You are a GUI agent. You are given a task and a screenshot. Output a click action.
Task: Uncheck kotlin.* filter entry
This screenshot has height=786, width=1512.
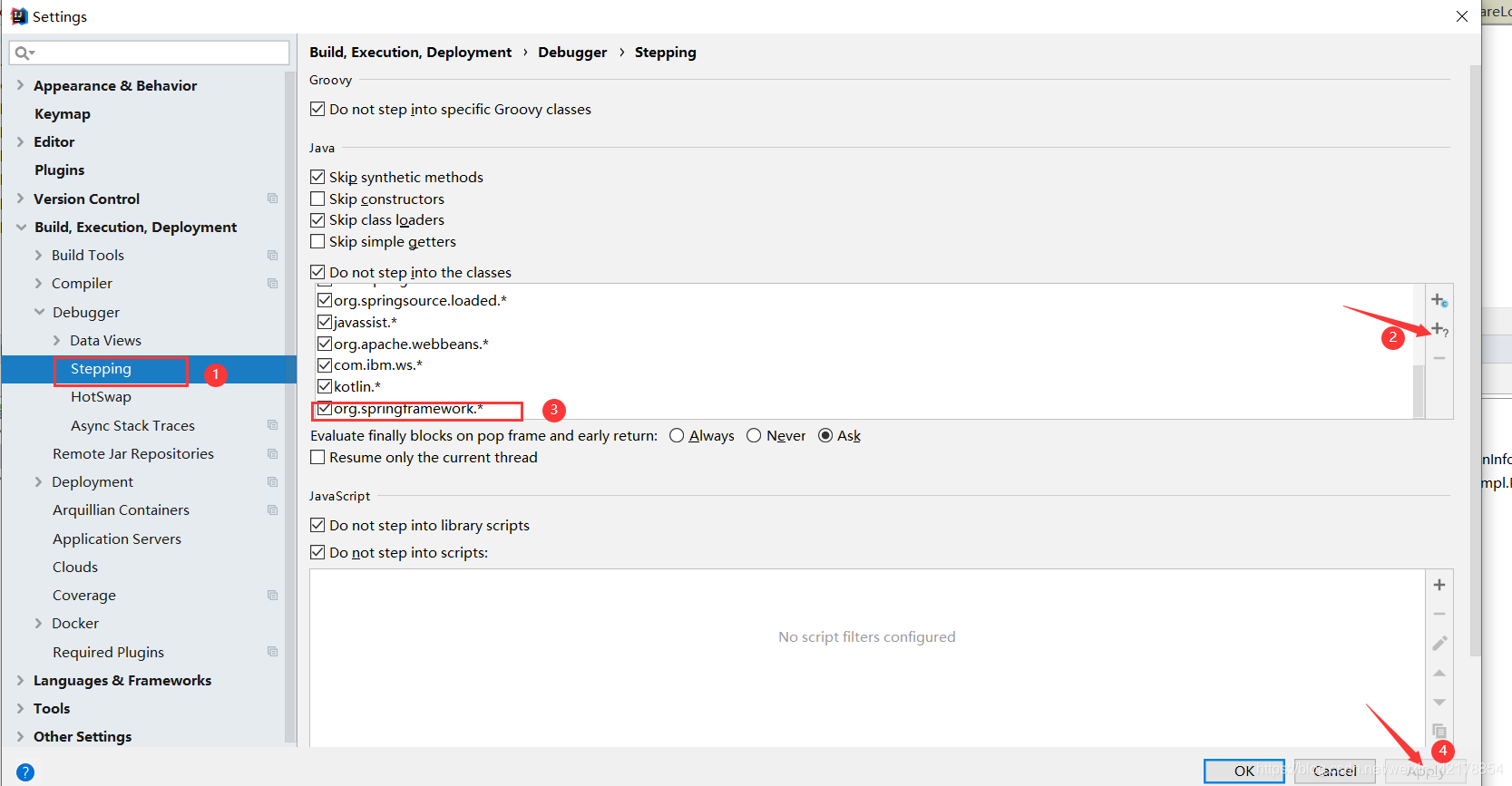pyautogui.click(x=325, y=386)
